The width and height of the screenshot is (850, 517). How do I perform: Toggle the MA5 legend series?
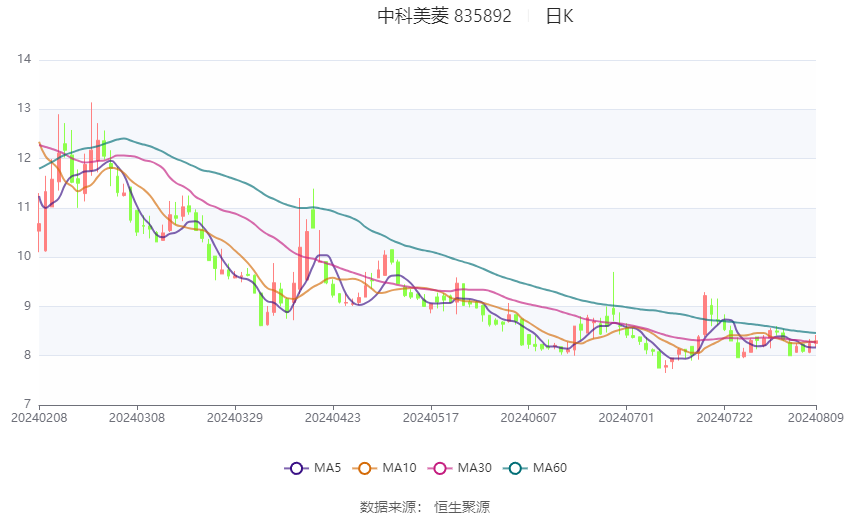[x=313, y=468]
